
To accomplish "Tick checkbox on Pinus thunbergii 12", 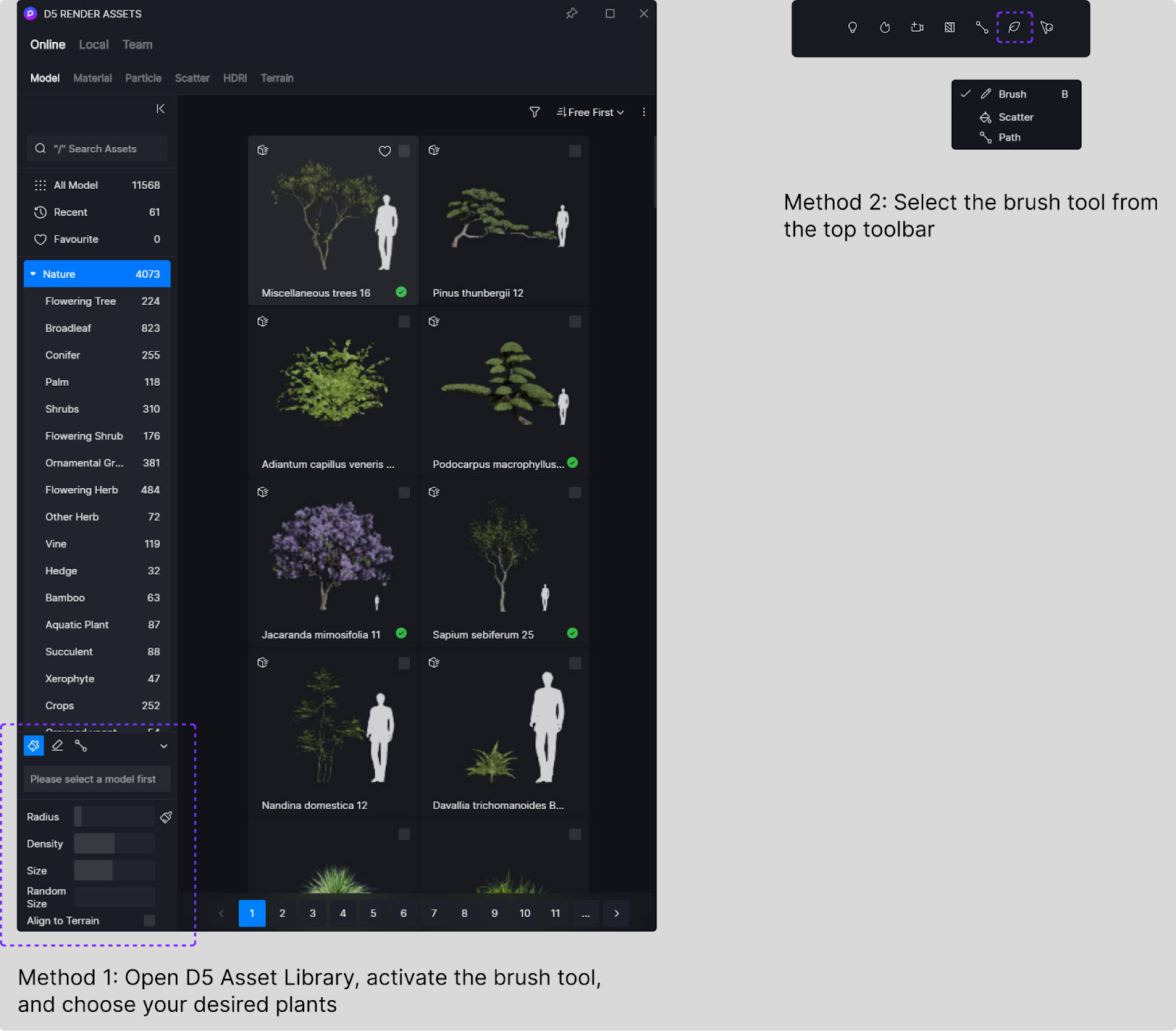I will pyautogui.click(x=575, y=151).
